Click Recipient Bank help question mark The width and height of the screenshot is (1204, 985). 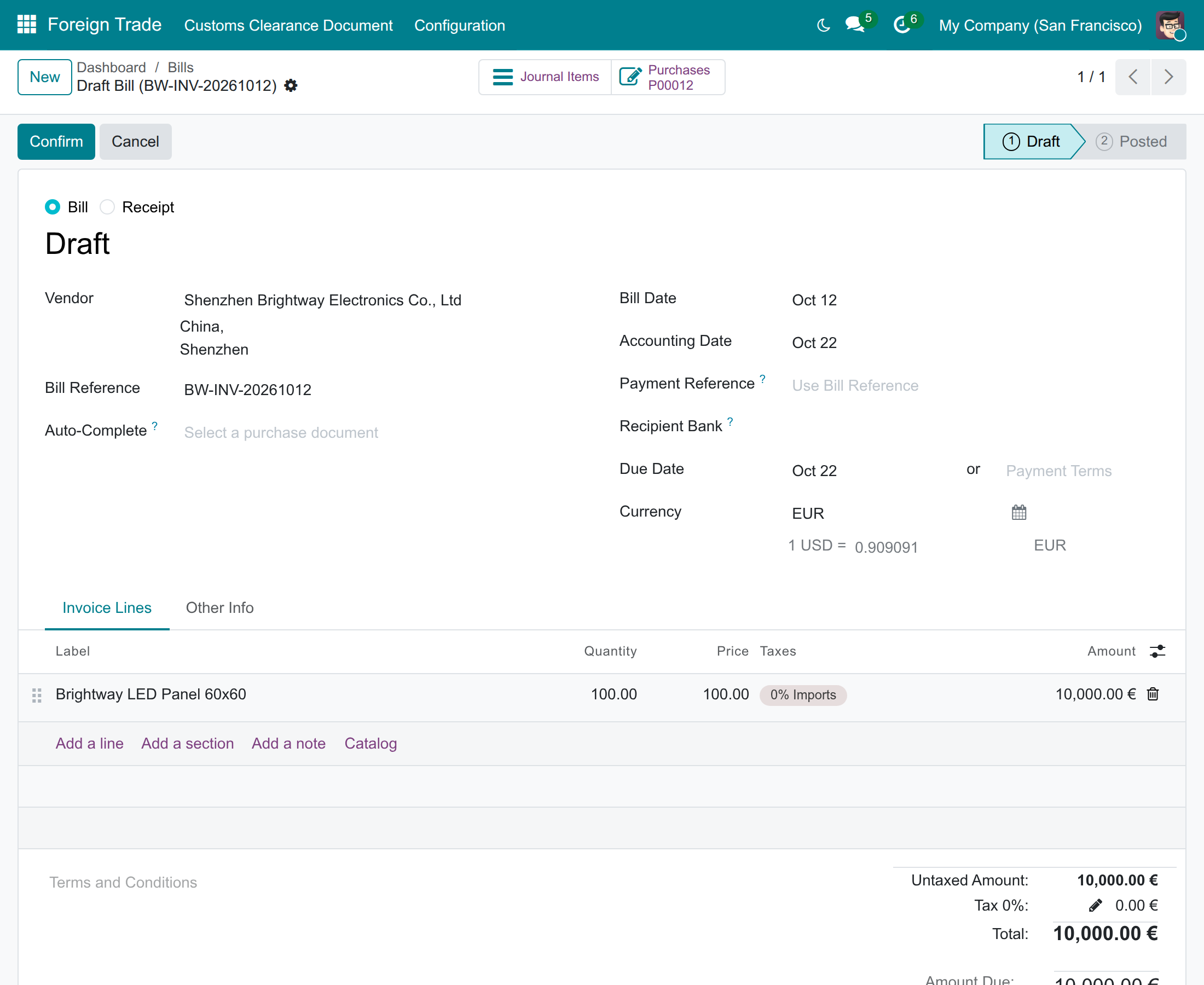[730, 421]
